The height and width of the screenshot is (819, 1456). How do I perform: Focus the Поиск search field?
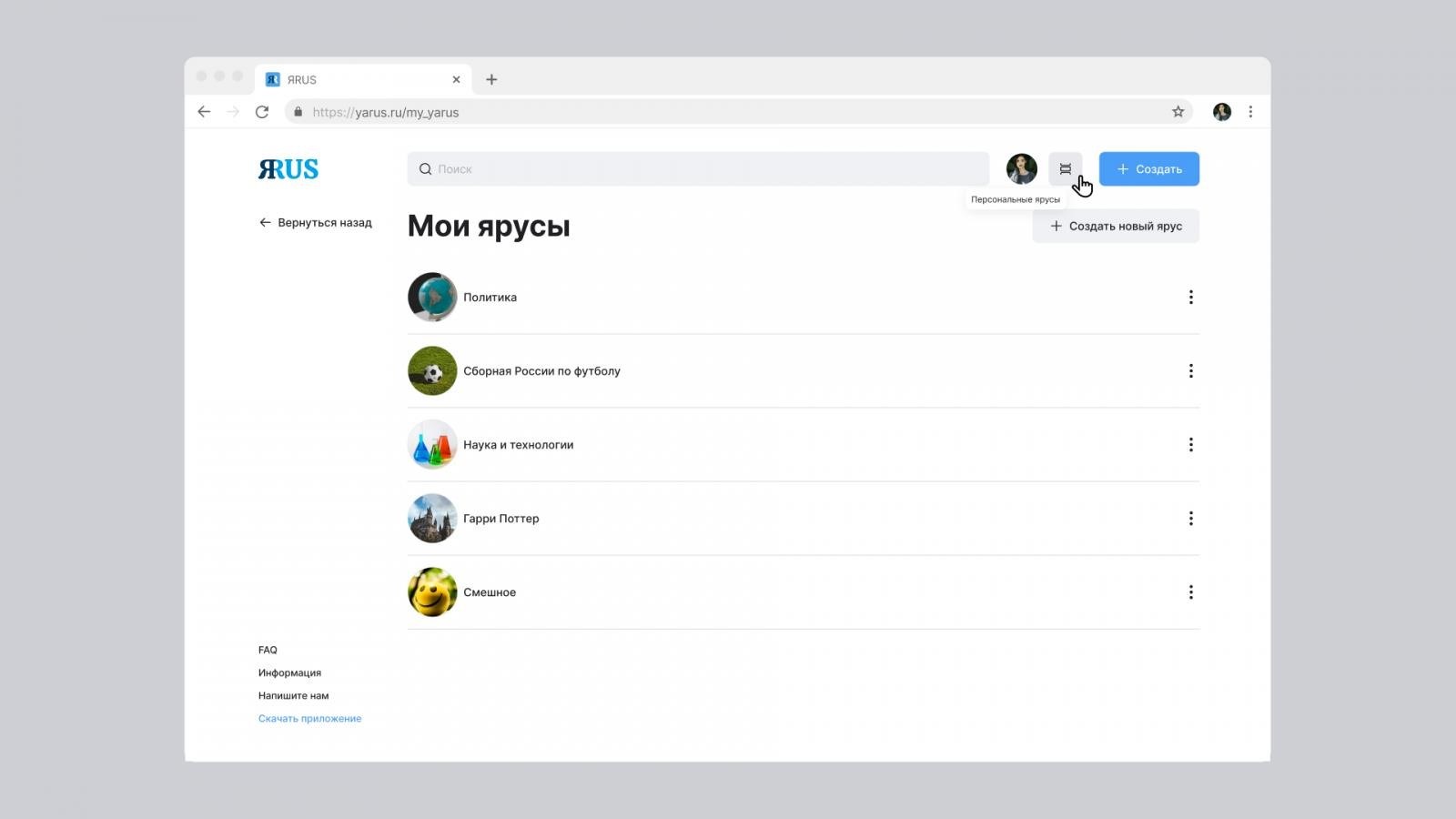click(x=698, y=169)
